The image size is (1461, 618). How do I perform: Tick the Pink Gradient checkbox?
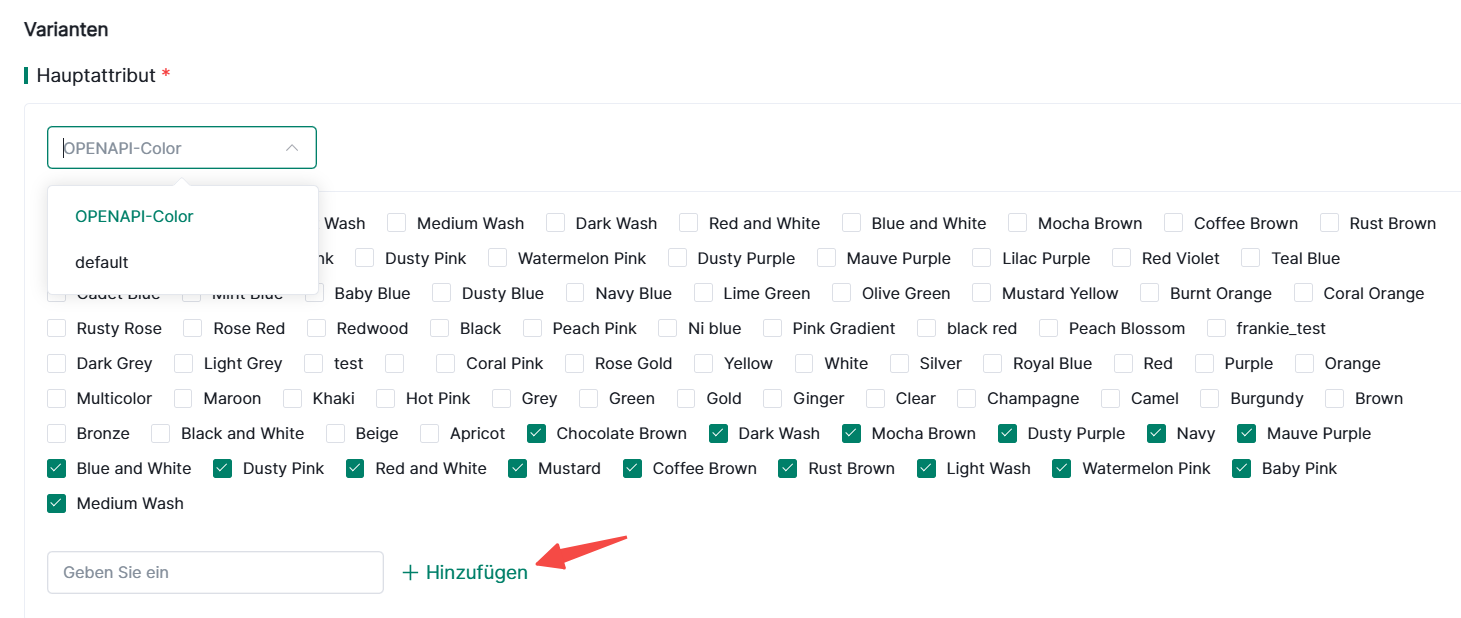pos(773,329)
